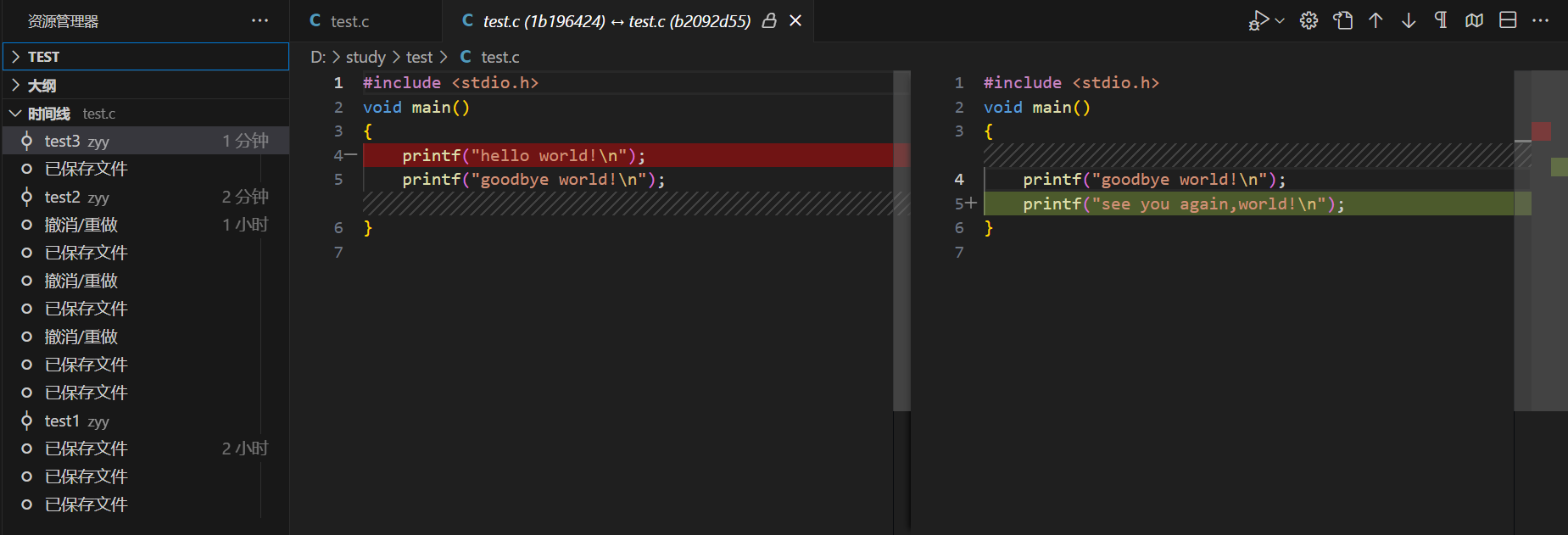Click the red marker in diff overview ruler
1568x535 pixels.
tap(1541, 131)
